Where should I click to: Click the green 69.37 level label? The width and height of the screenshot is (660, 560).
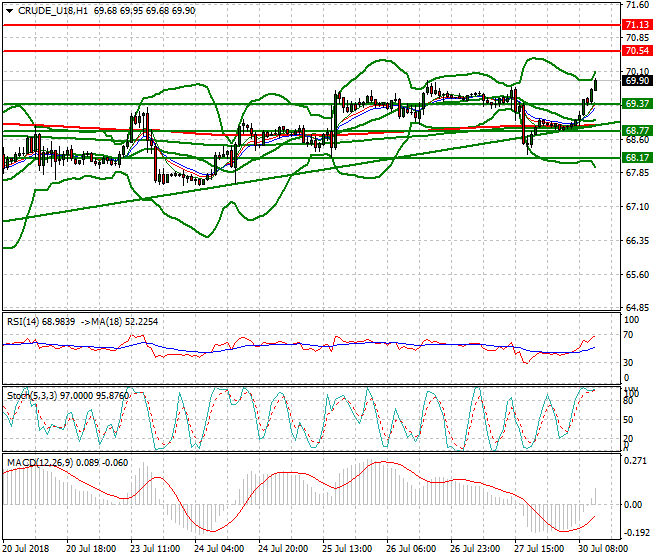(x=637, y=104)
